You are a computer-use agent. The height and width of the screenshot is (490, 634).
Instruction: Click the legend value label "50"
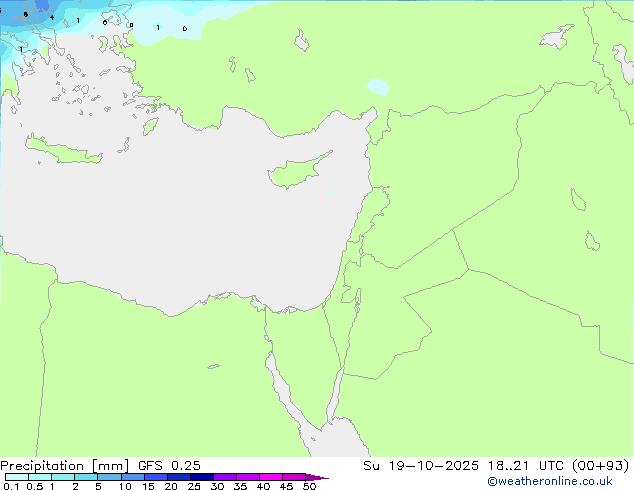click(310, 486)
